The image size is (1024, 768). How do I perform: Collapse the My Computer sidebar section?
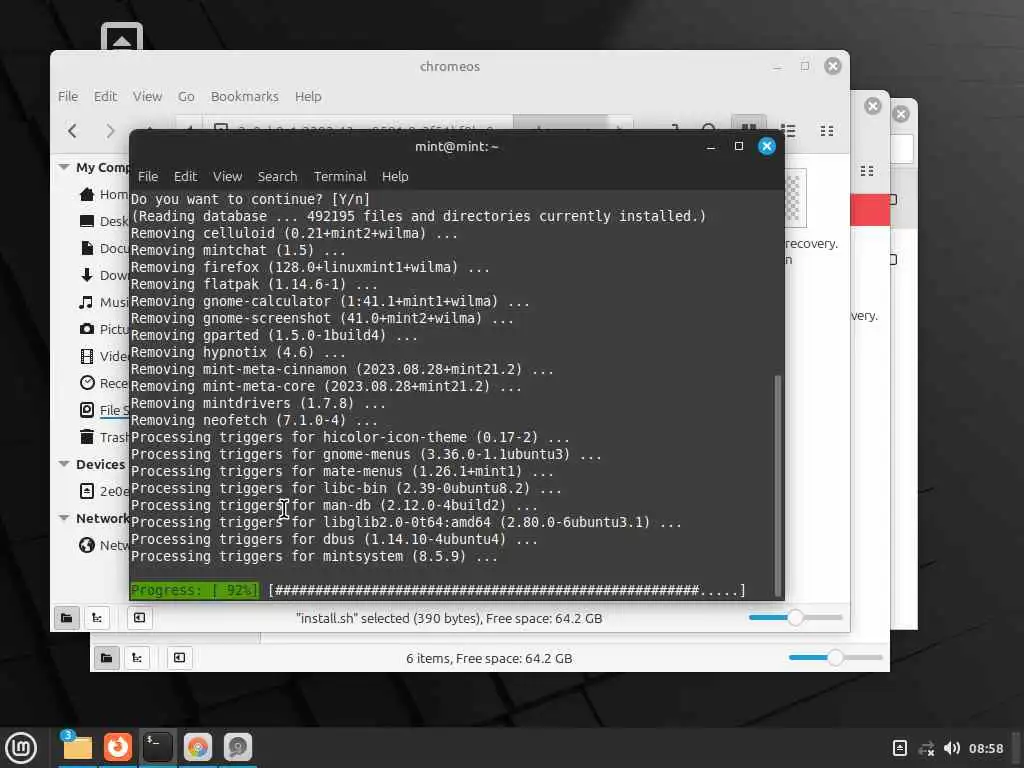click(x=64, y=167)
